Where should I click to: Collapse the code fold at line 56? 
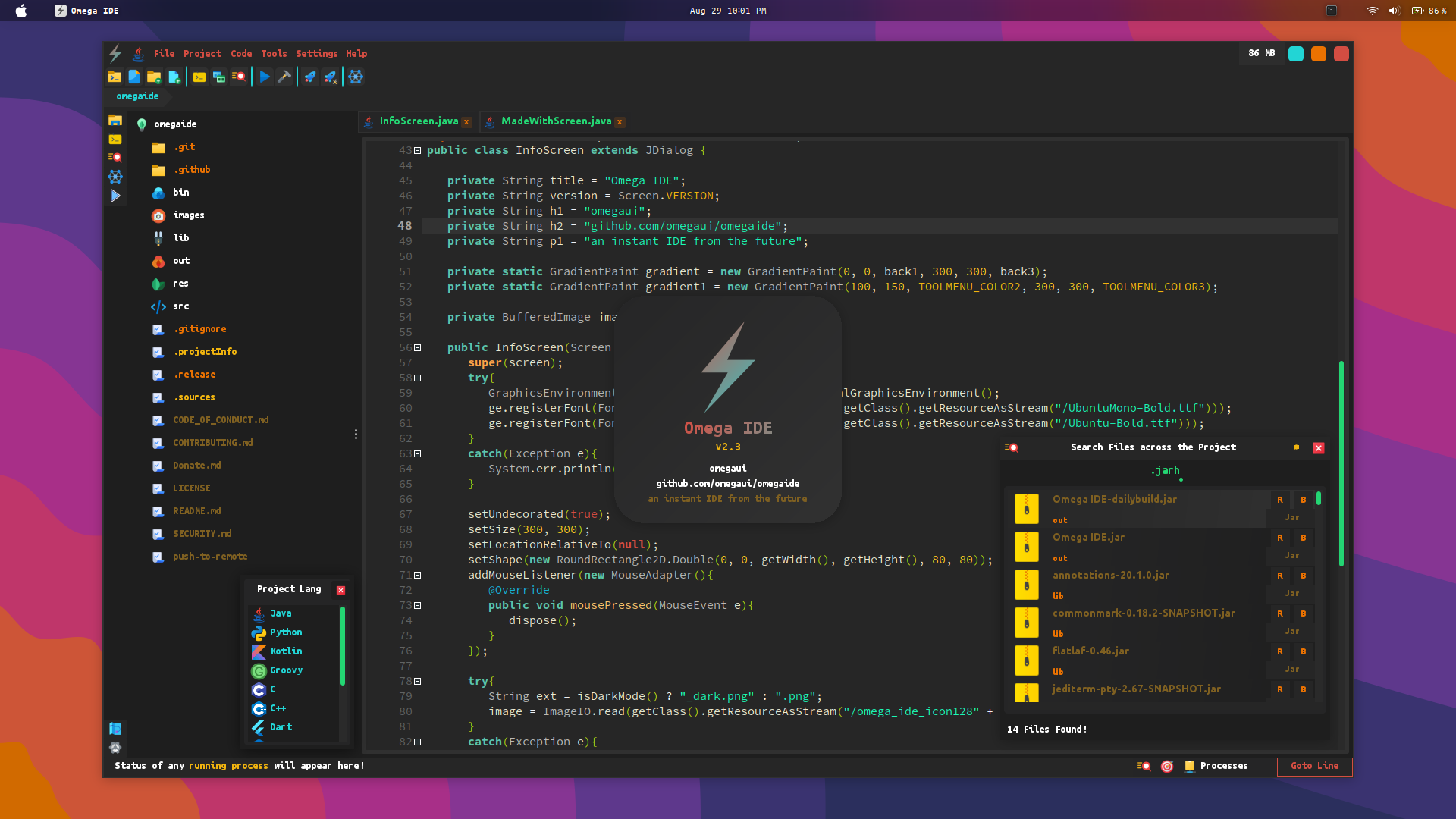point(417,347)
